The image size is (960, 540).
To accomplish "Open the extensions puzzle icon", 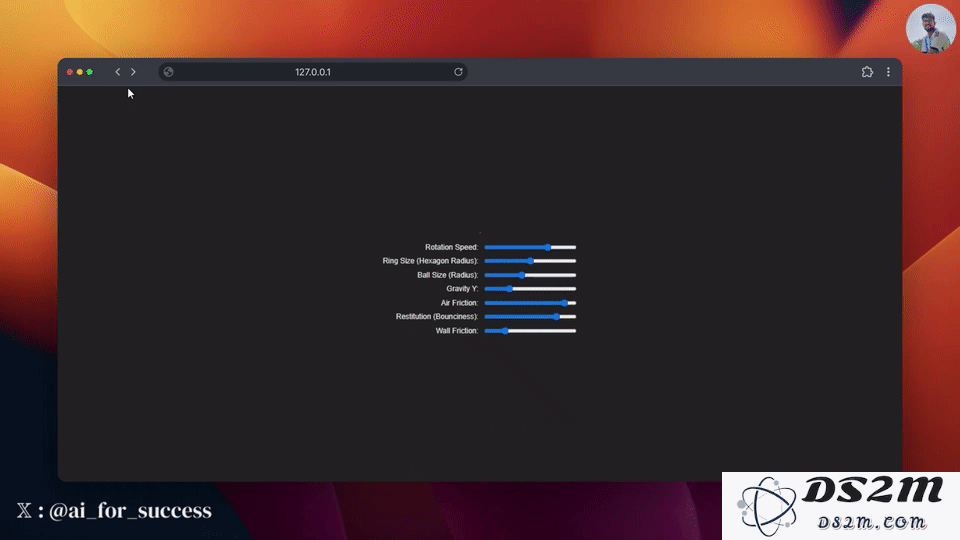I will coord(867,72).
